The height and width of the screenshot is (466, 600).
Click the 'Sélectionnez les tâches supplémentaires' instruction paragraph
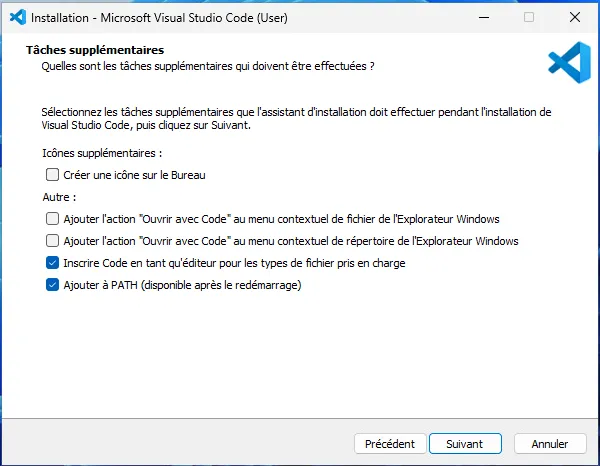point(295,112)
